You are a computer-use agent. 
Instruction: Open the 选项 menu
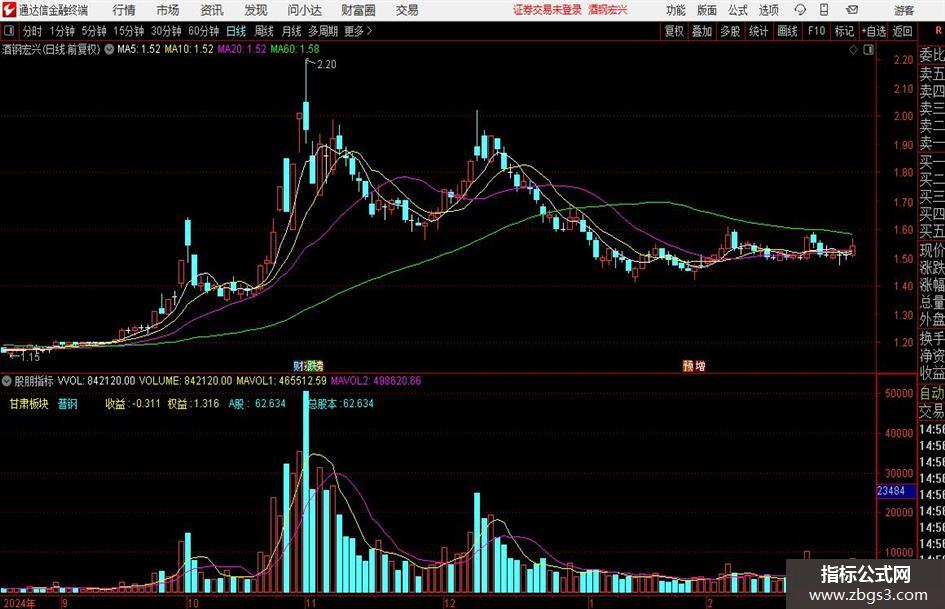tap(768, 10)
